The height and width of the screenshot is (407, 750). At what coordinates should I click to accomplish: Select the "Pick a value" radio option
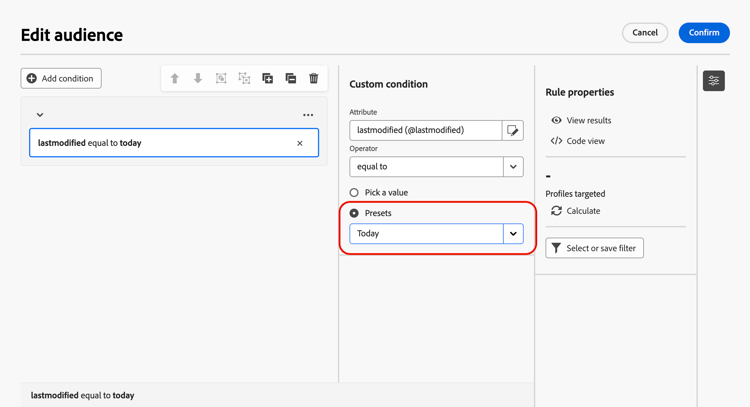[x=354, y=192]
